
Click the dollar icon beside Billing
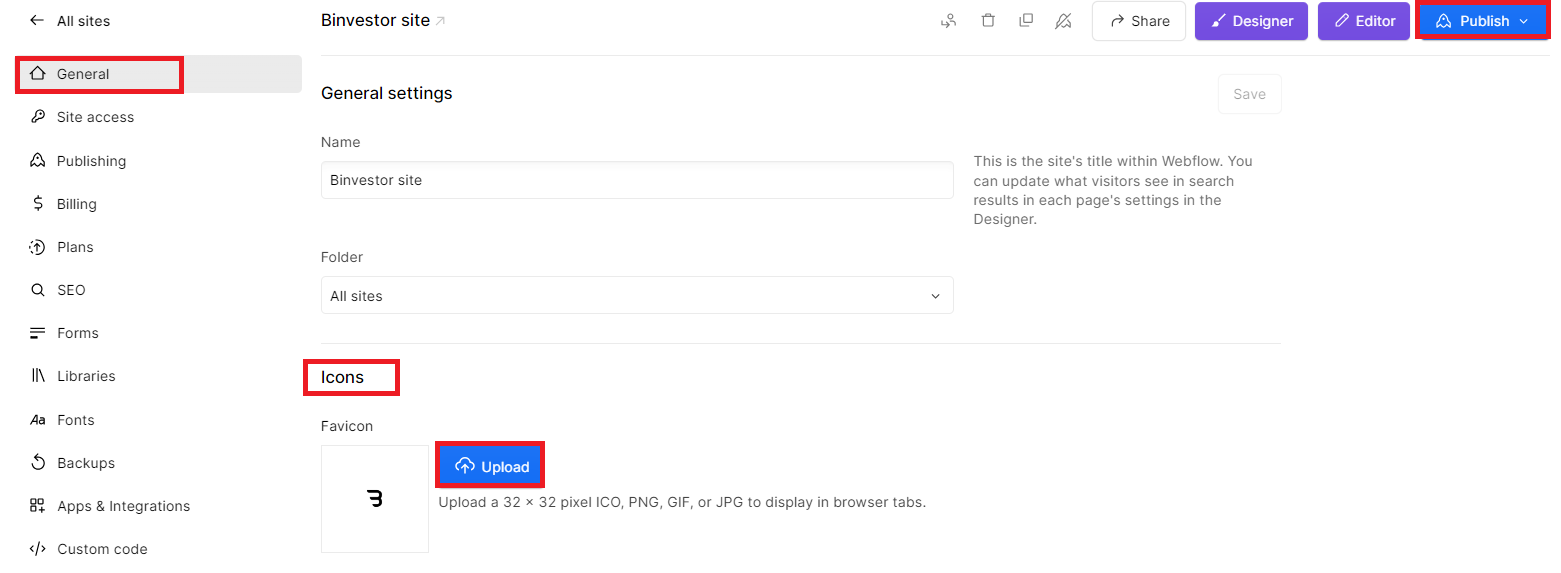click(38, 203)
